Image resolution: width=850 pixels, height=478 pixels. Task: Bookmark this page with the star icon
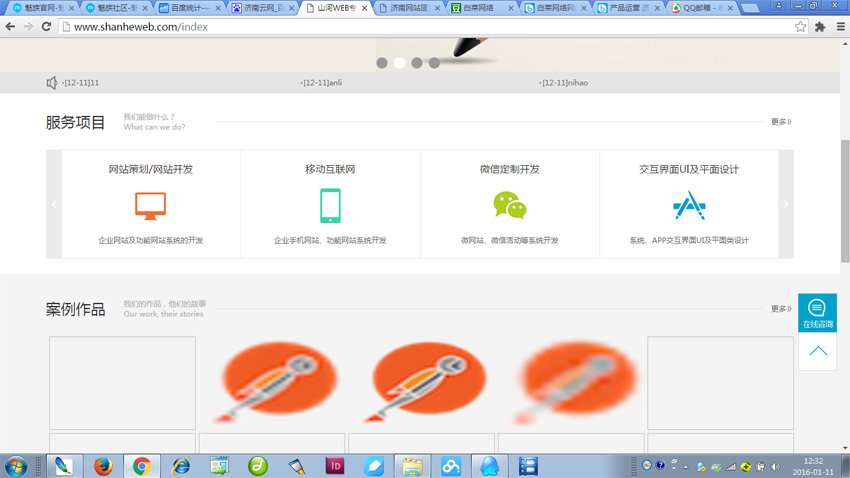(800, 27)
